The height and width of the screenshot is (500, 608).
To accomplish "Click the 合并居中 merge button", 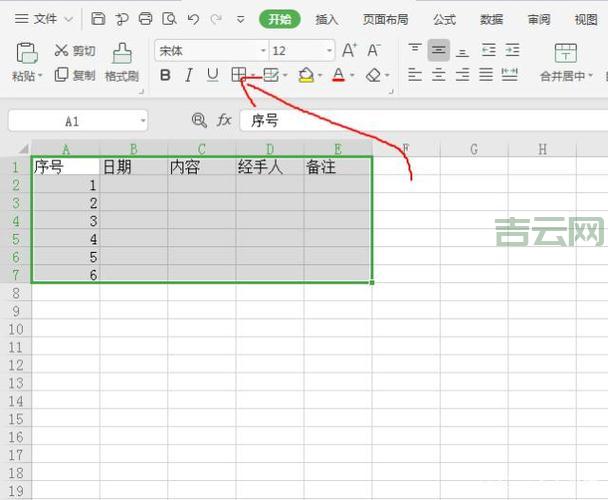I will [x=566, y=62].
